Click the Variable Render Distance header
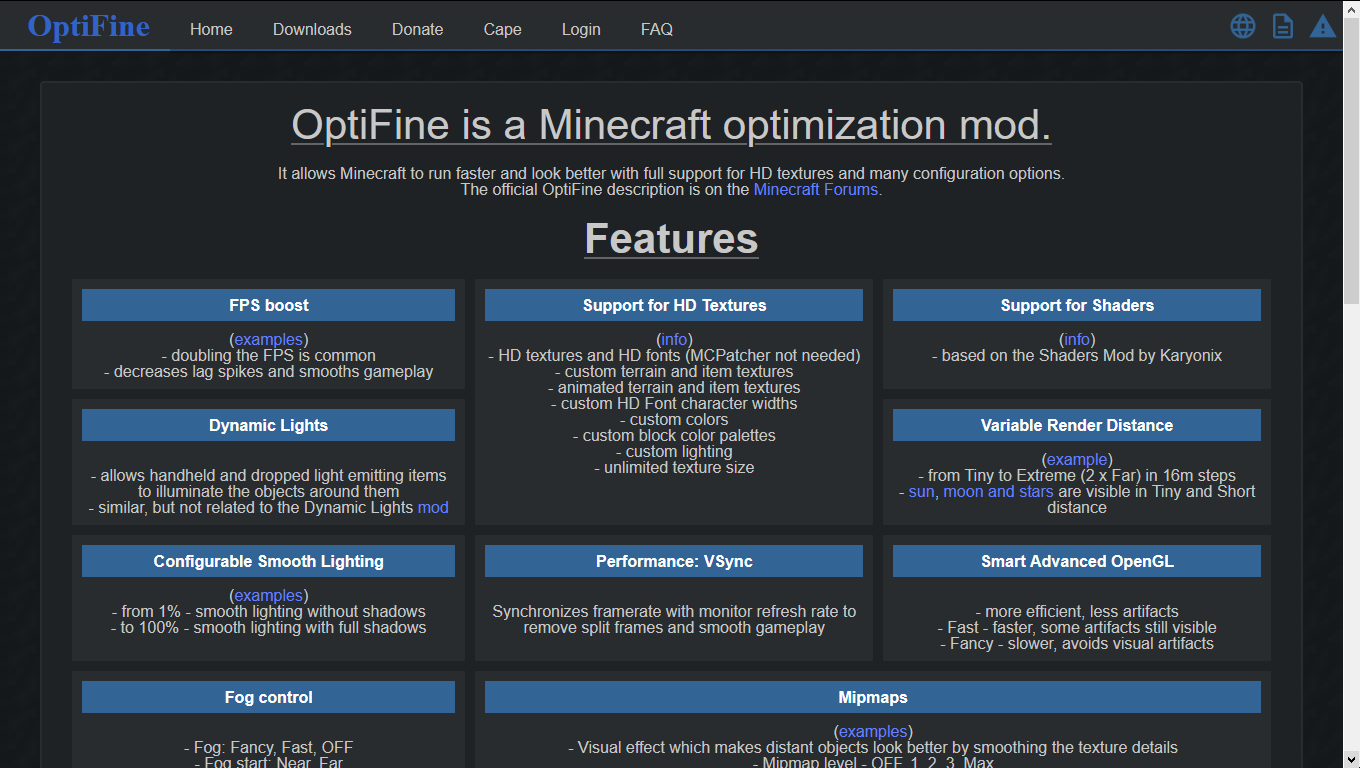 pyautogui.click(x=1077, y=425)
